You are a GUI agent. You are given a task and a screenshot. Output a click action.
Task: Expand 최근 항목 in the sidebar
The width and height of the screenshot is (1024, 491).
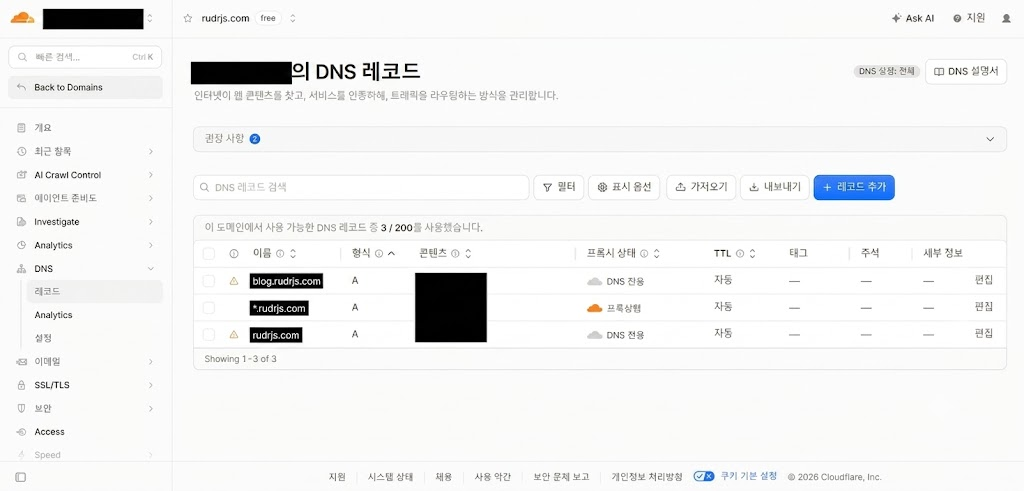(150, 151)
